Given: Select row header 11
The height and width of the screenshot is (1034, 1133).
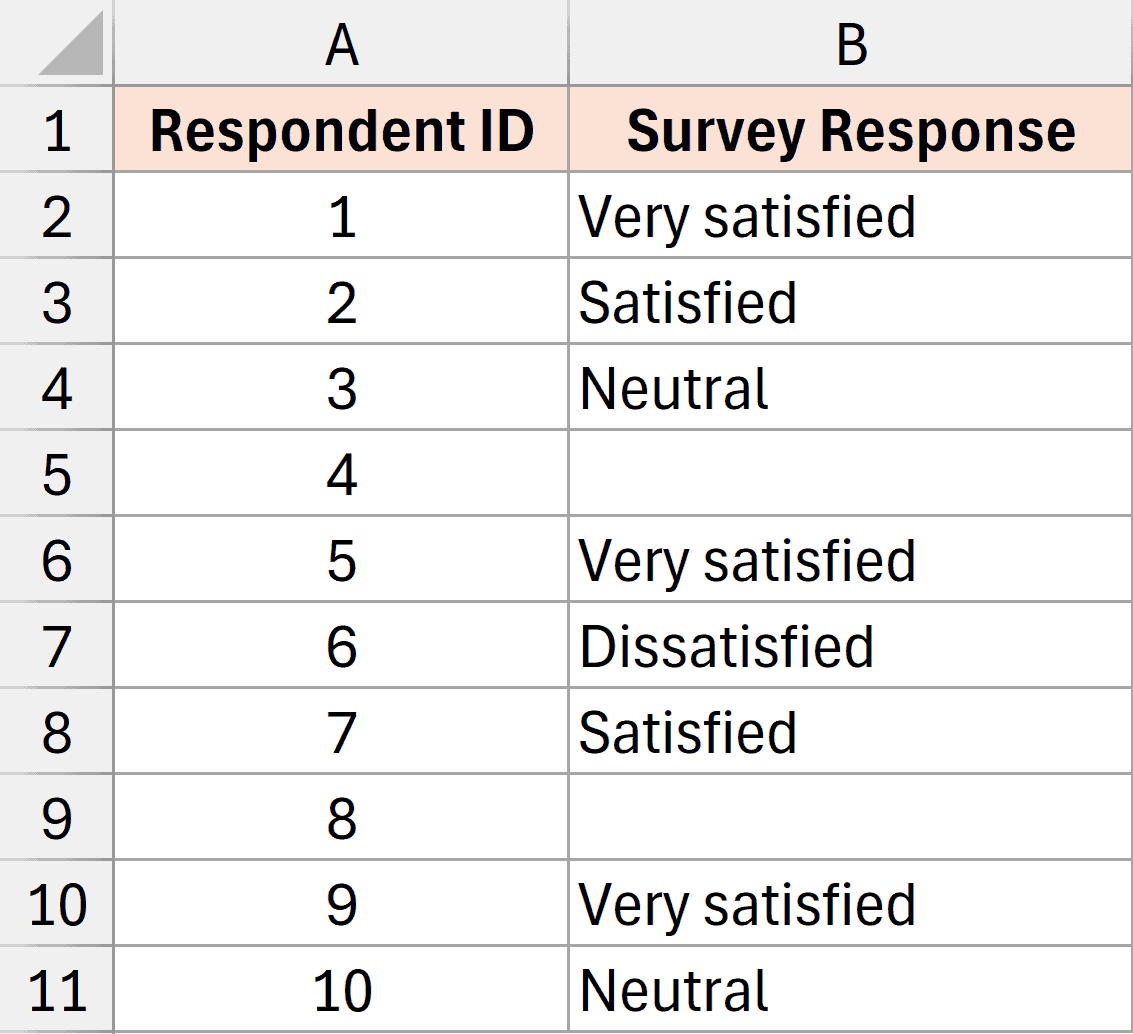Looking at the screenshot, I should tap(57, 992).
